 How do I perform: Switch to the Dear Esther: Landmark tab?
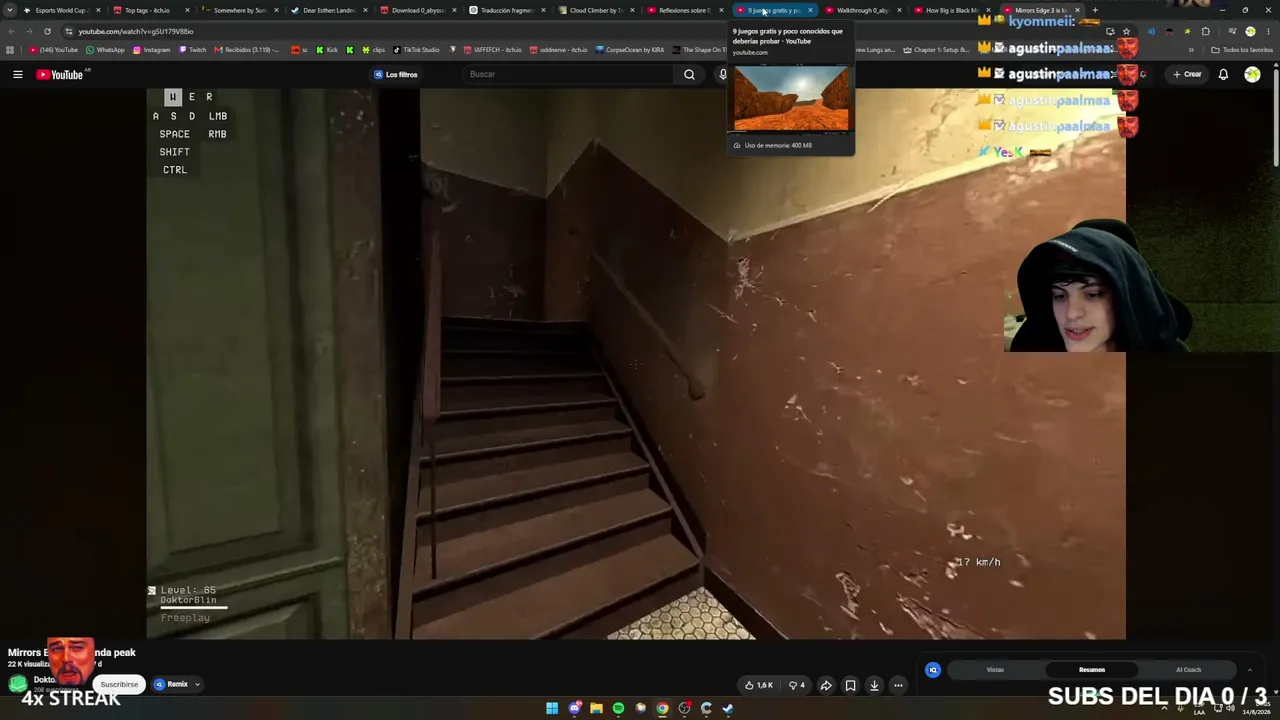point(328,10)
